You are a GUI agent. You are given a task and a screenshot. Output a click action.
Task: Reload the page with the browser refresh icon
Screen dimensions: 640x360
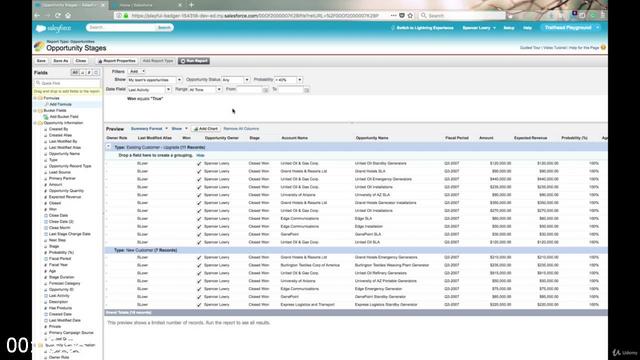[58, 16]
